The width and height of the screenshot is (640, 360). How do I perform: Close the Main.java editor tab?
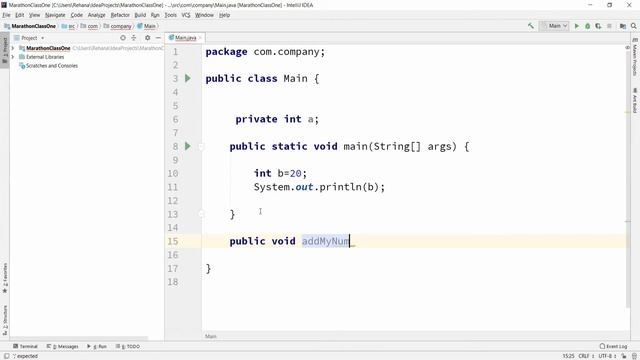click(200, 38)
